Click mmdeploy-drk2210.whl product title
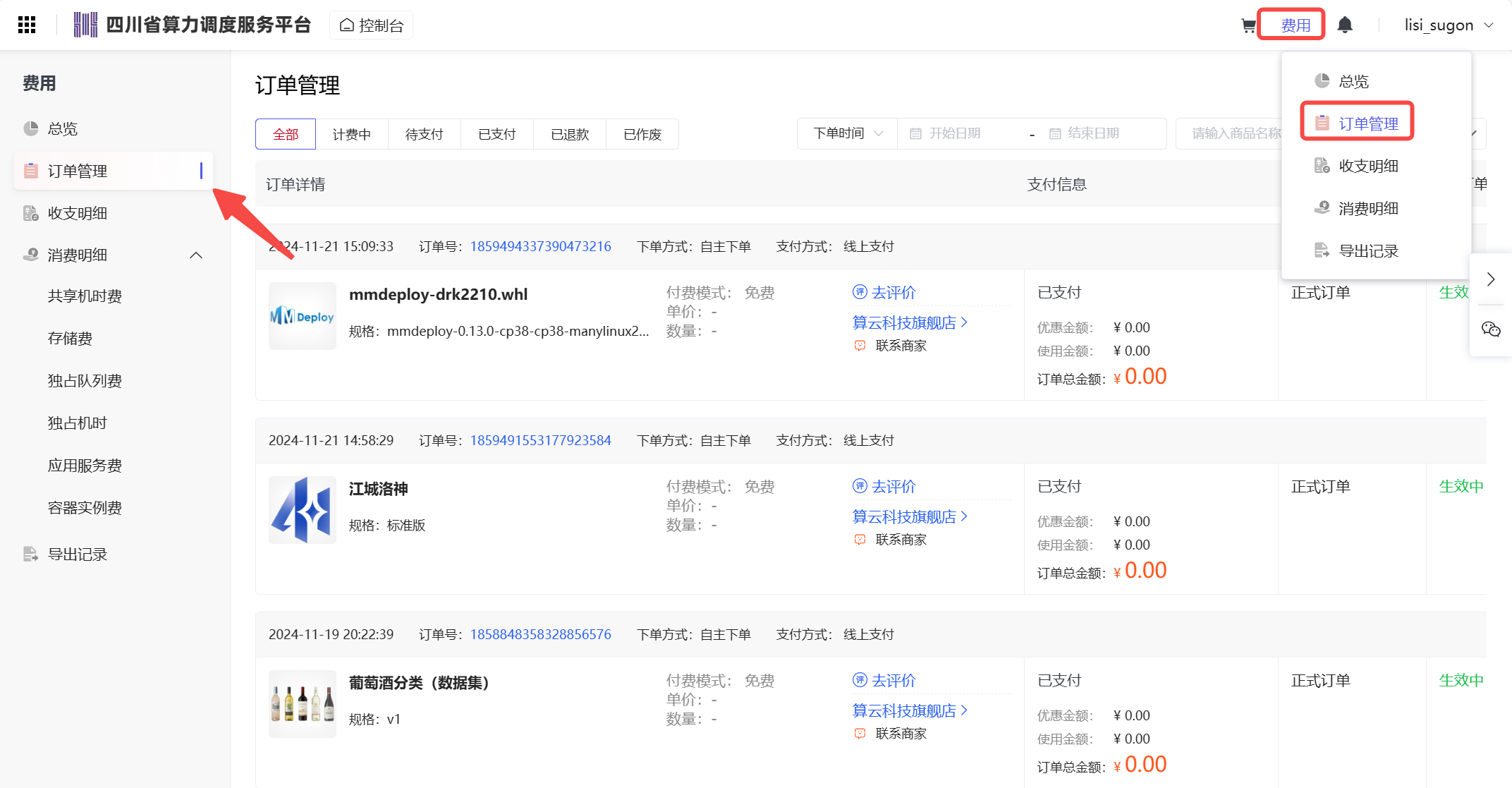The height and width of the screenshot is (788, 1512). tap(438, 294)
